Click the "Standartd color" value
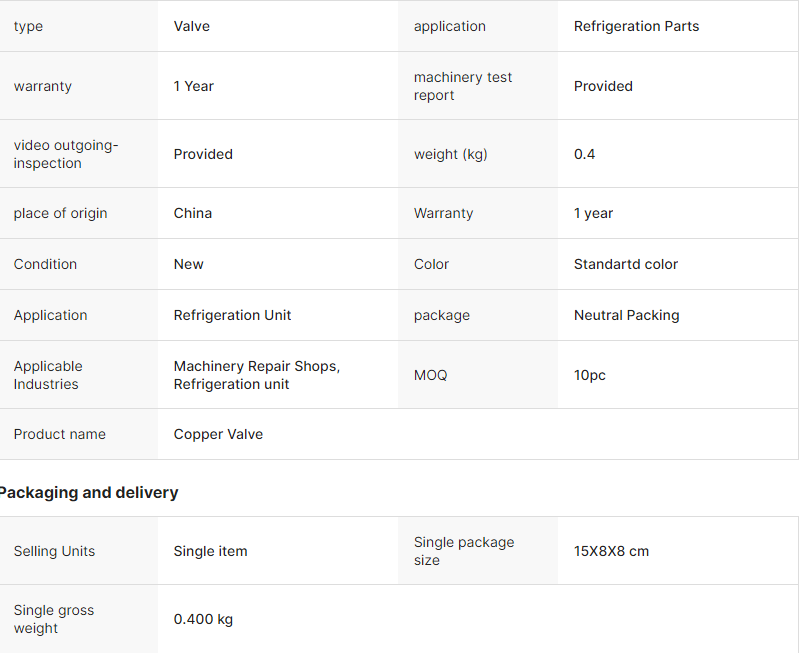Image resolution: width=799 pixels, height=653 pixels. [x=626, y=264]
